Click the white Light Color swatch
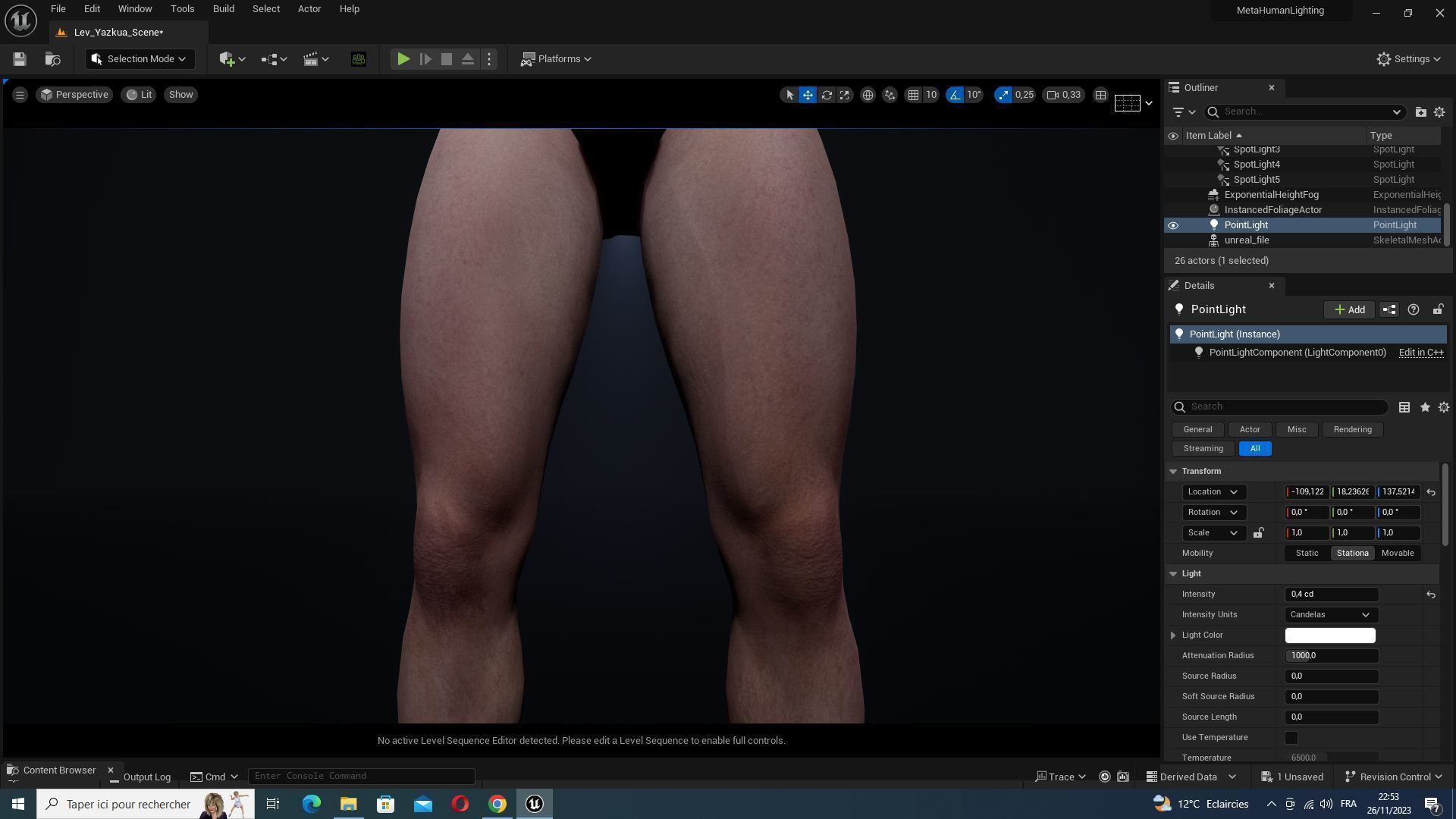This screenshot has height=819, width=1456. 1329,635
